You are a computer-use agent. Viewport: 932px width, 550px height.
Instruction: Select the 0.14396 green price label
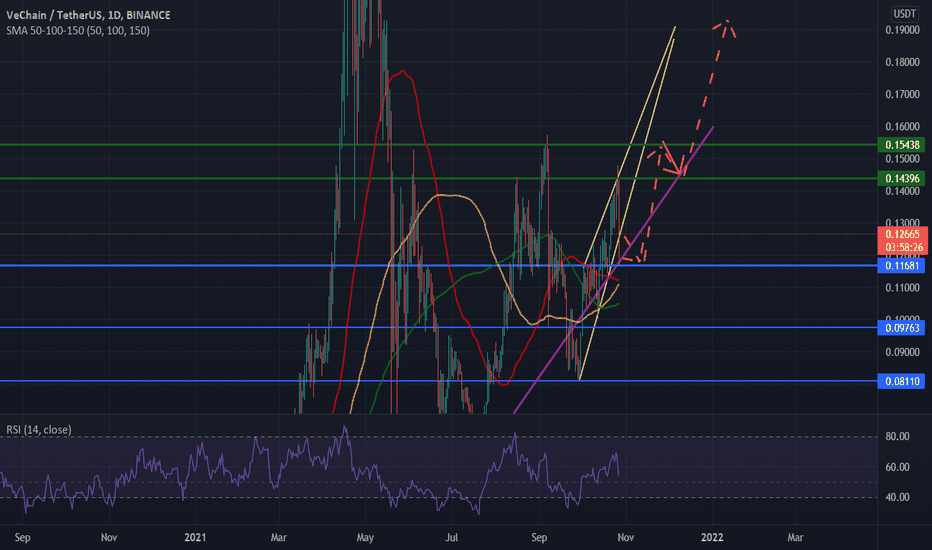pos(901,178)
